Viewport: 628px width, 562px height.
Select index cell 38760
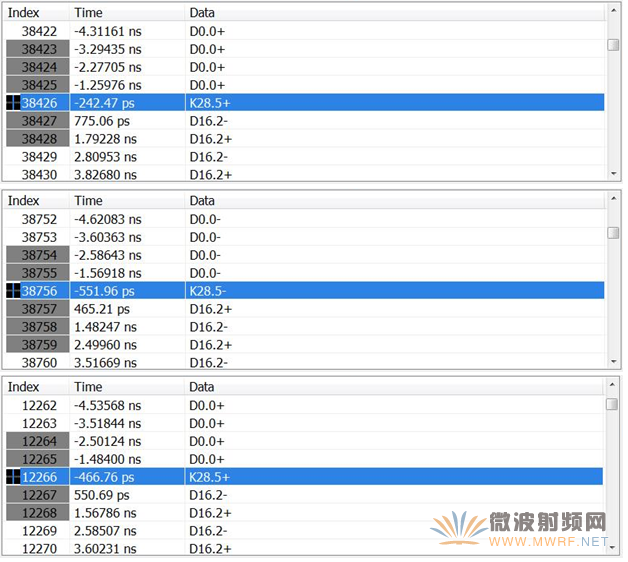point(39,363)
